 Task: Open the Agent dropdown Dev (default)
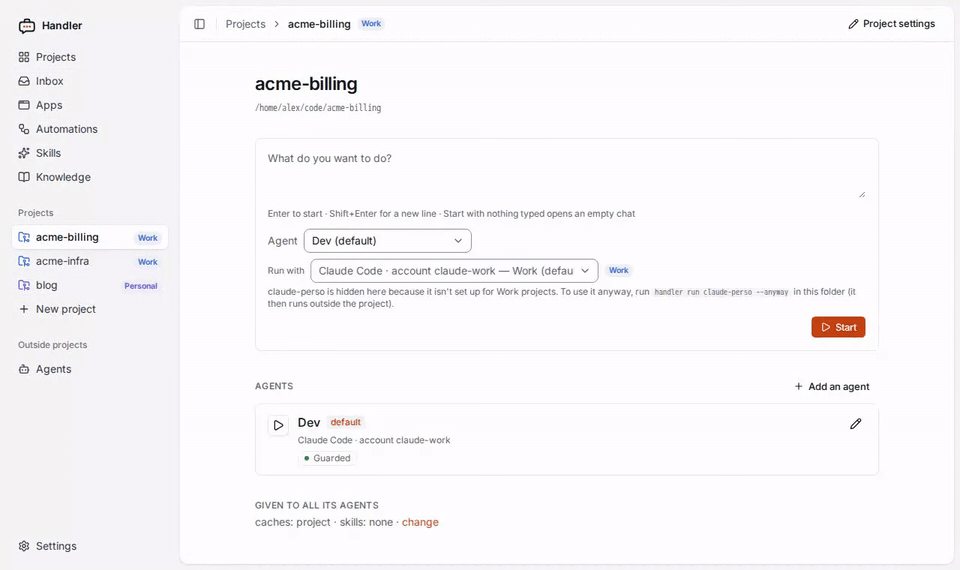click(388, 241)
